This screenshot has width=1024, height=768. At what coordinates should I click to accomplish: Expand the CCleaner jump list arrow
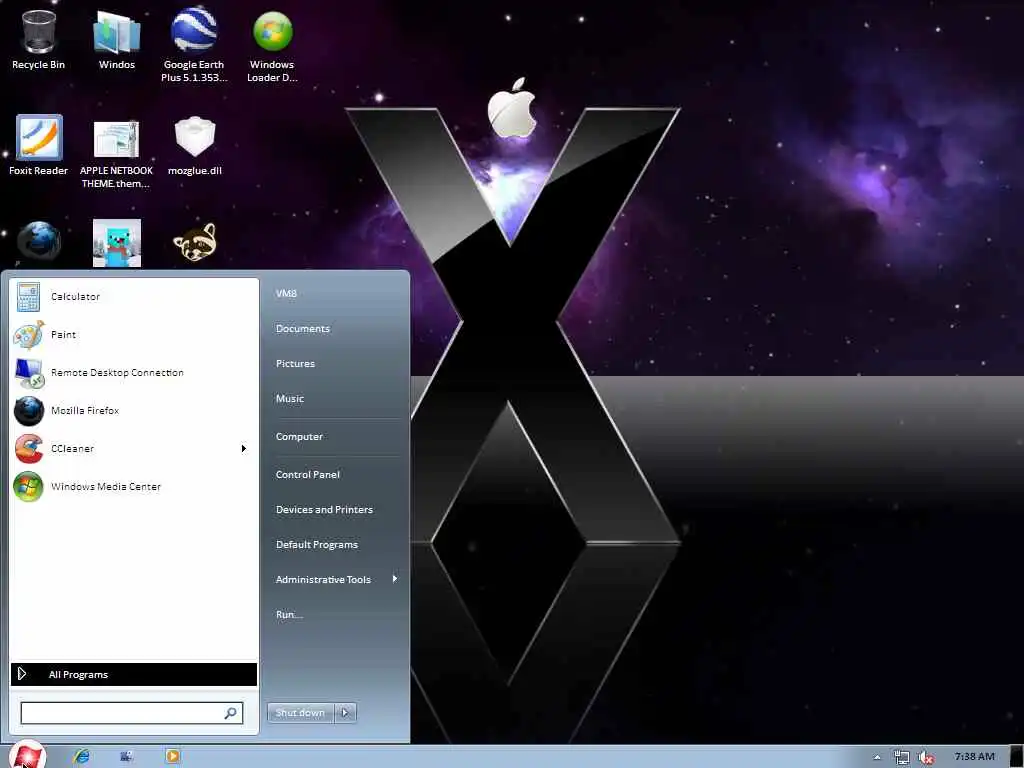(244, 449)
